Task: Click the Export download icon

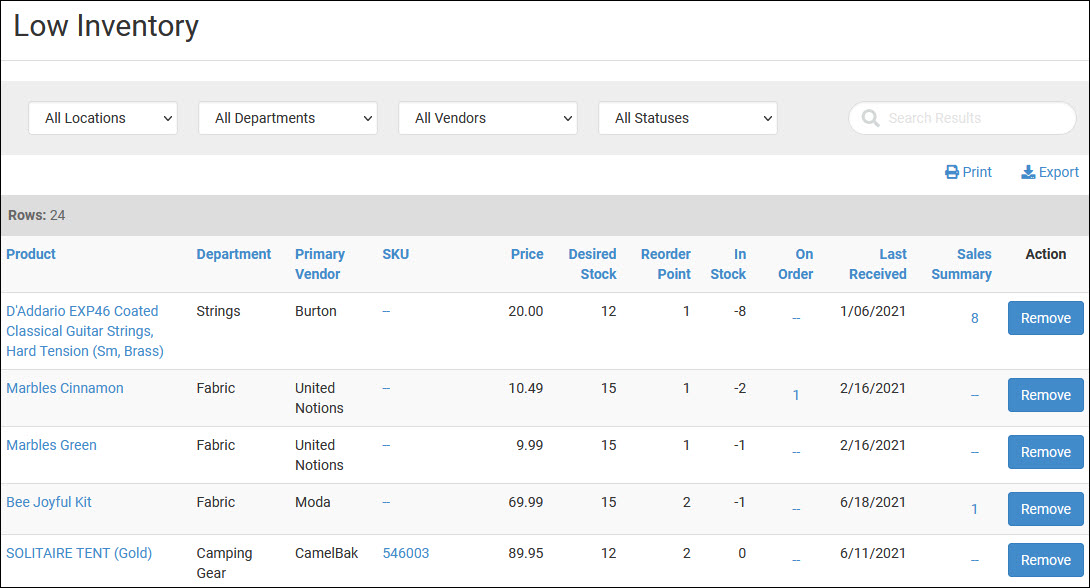Action: pyautogui.click(x=1028, y=172)
